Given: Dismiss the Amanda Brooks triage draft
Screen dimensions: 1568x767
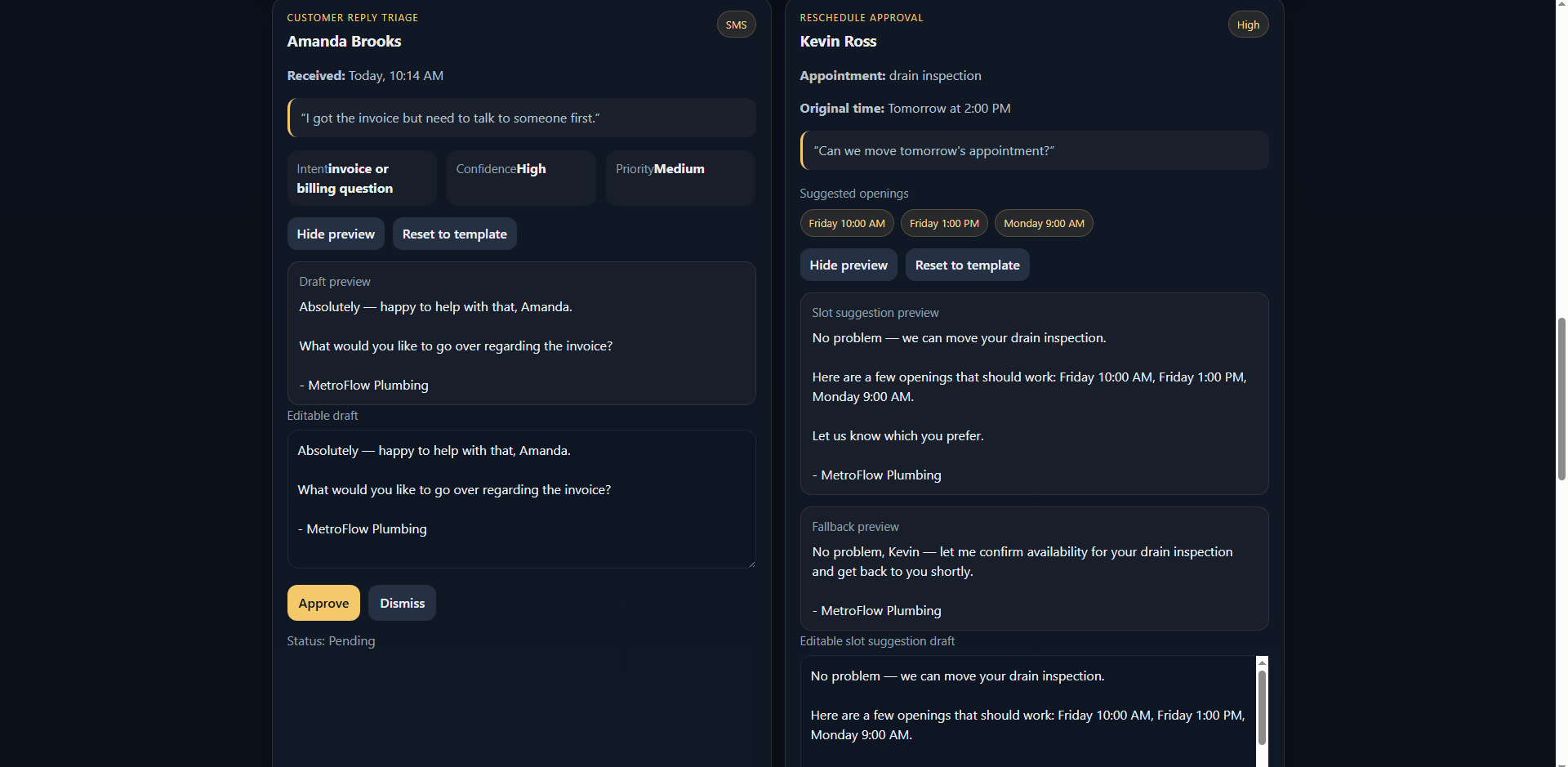Looking at the screenshot, I should 401,603.
